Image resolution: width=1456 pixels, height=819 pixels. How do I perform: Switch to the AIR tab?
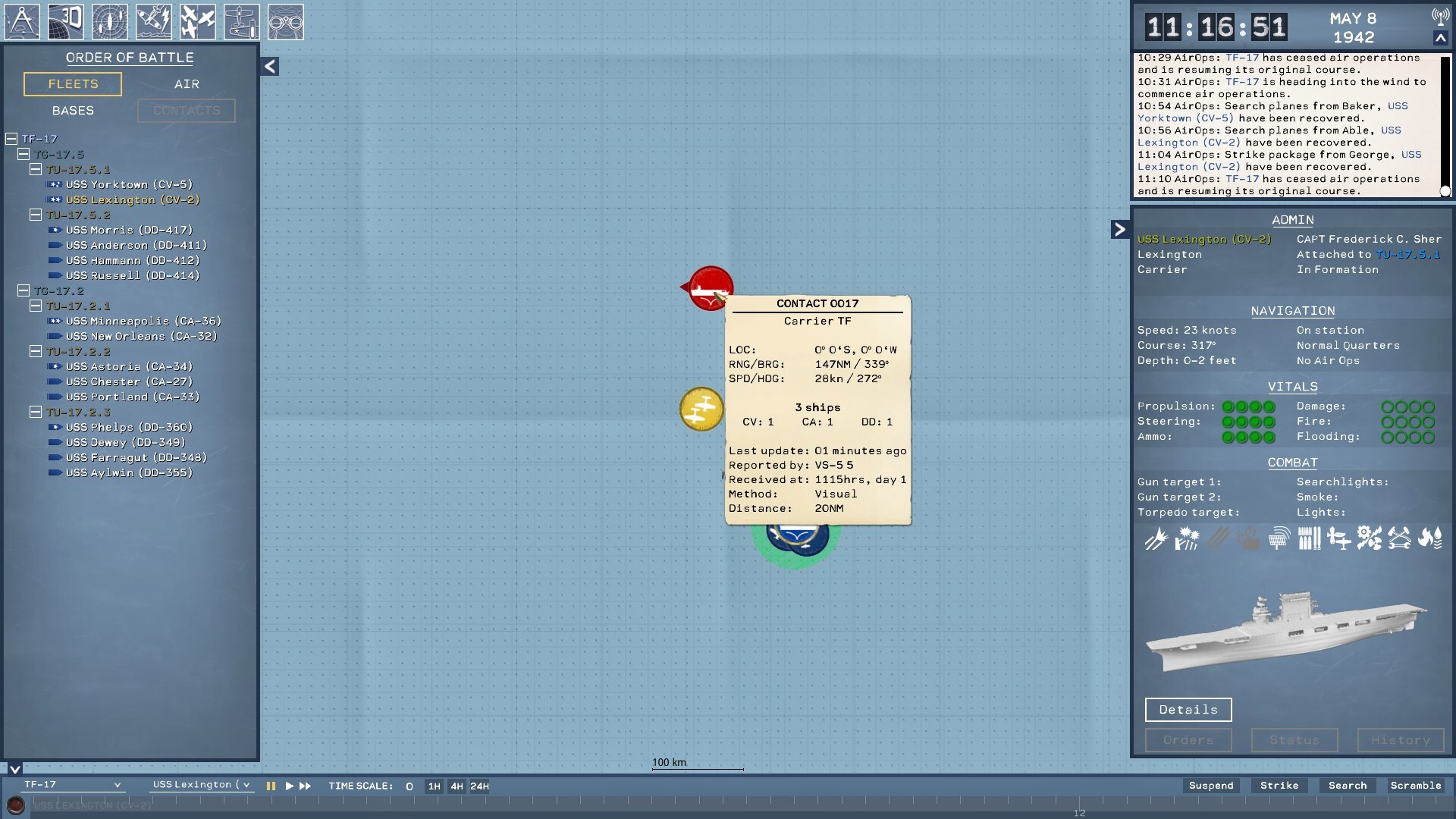[x=187, y=84]
